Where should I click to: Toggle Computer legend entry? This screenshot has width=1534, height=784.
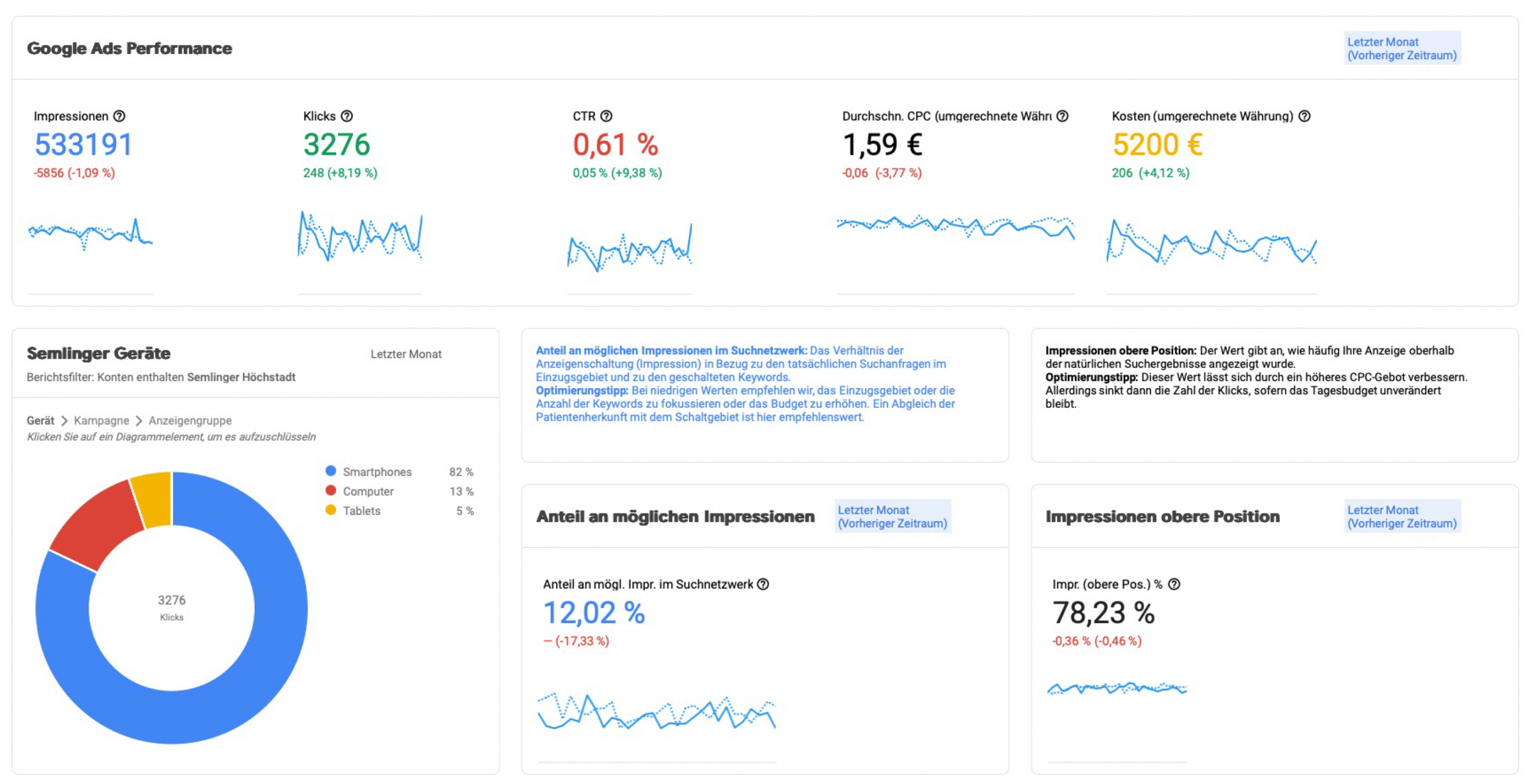click(368, 492)
